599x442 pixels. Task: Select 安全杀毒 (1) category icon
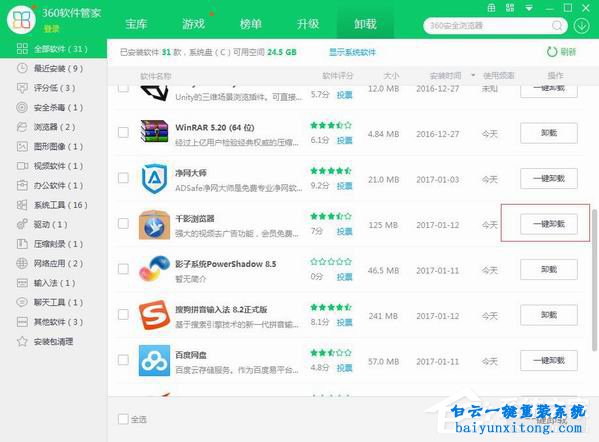[22, 107]
